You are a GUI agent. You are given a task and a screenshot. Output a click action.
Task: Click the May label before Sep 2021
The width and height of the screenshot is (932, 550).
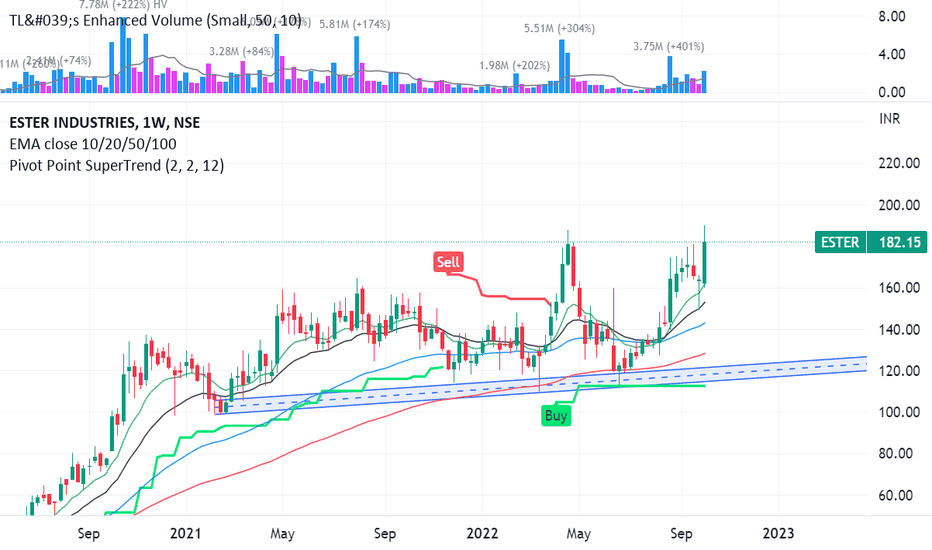tap(282, 534)
